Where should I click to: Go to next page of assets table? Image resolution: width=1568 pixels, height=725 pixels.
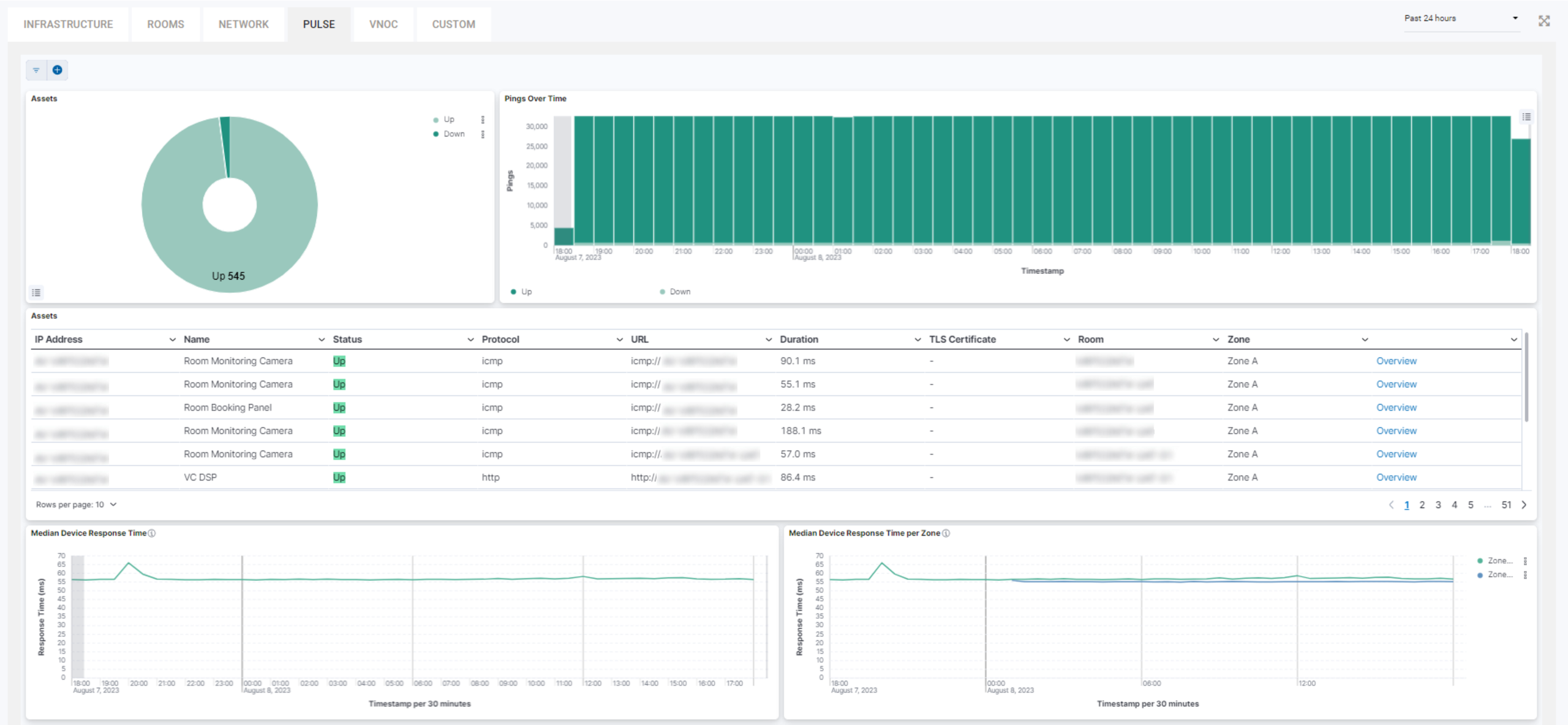(1524, 505)
